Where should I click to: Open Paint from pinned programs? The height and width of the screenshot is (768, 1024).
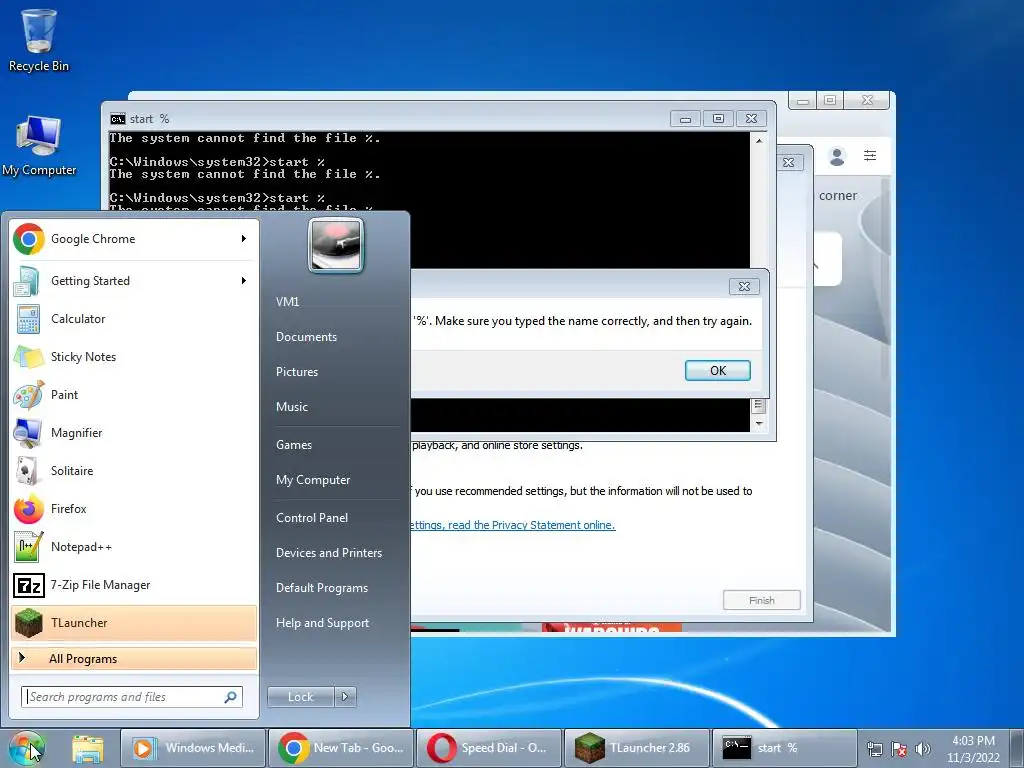tap(134, 394)
